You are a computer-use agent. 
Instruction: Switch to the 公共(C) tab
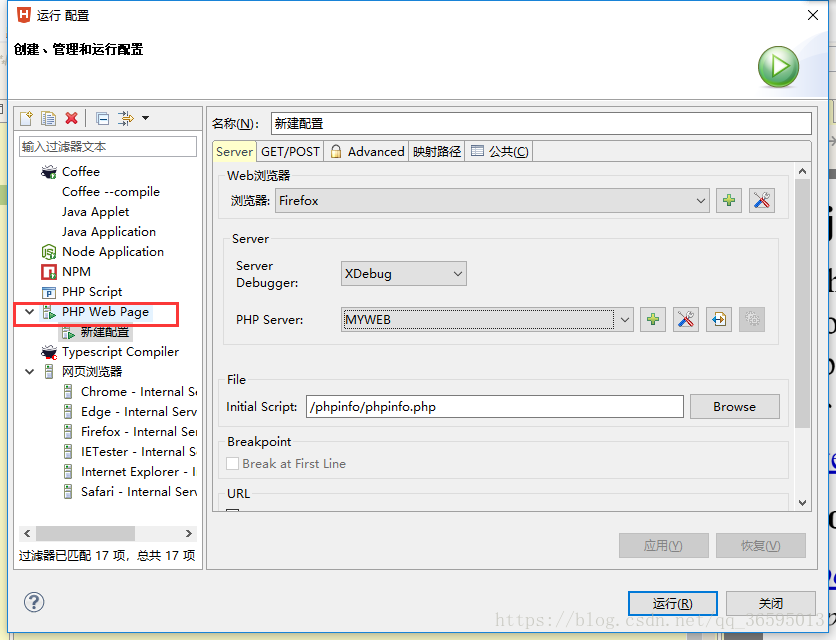[x=500, y=152]
